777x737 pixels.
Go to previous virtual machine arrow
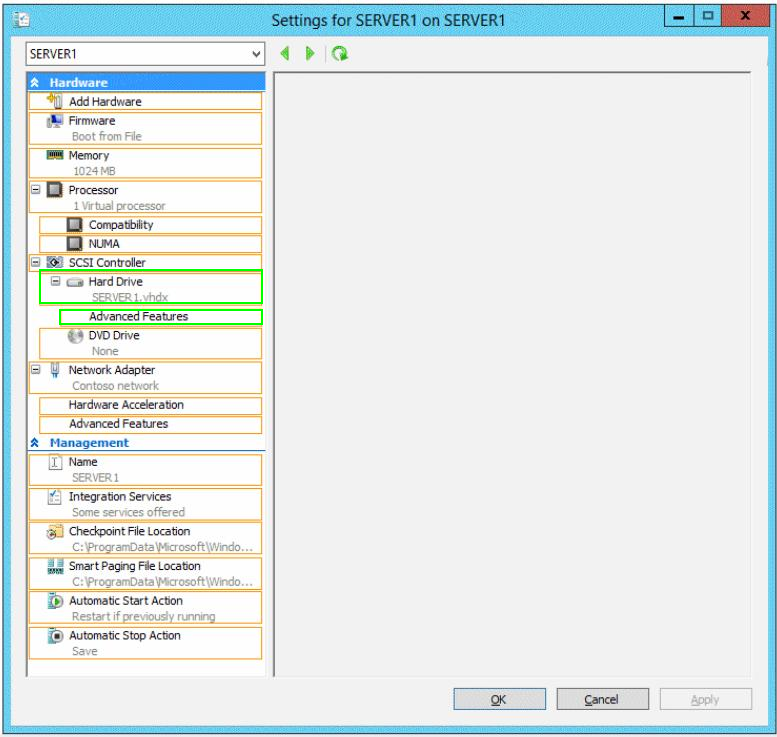[285, 53]
